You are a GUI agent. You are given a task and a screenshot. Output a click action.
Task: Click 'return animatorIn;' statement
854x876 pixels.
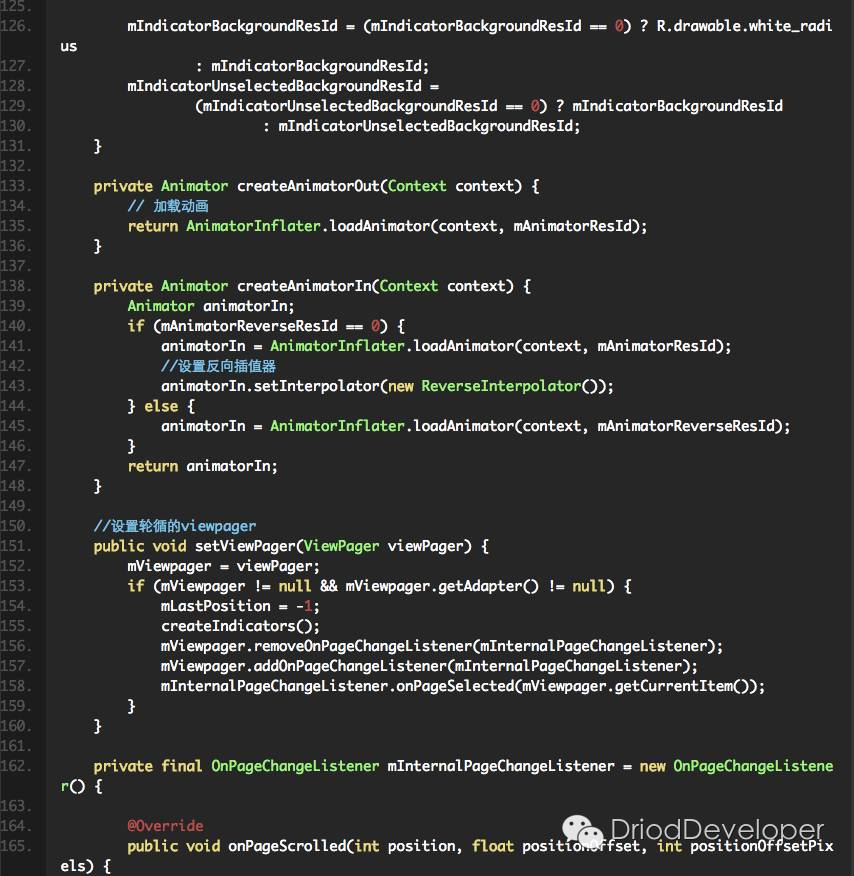click(202, 466)
